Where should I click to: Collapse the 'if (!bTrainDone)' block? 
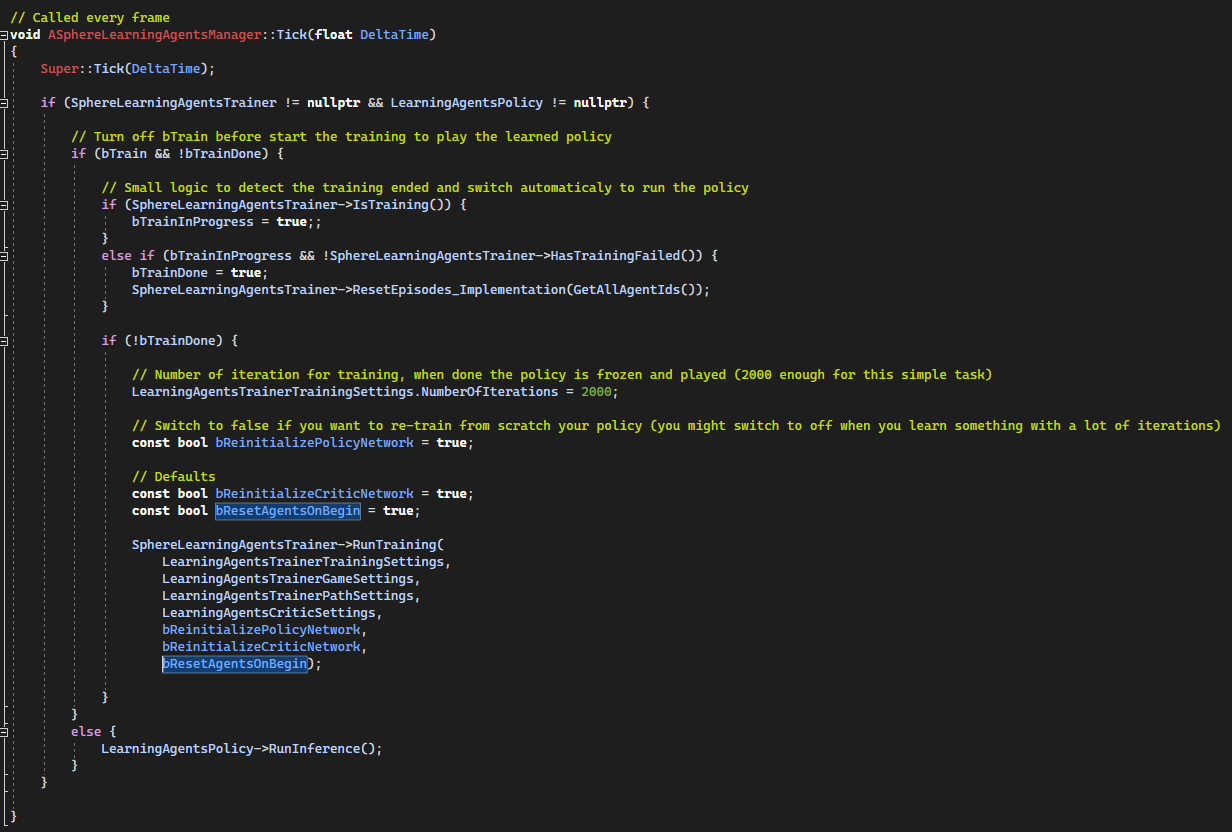[x=5, y=341]
